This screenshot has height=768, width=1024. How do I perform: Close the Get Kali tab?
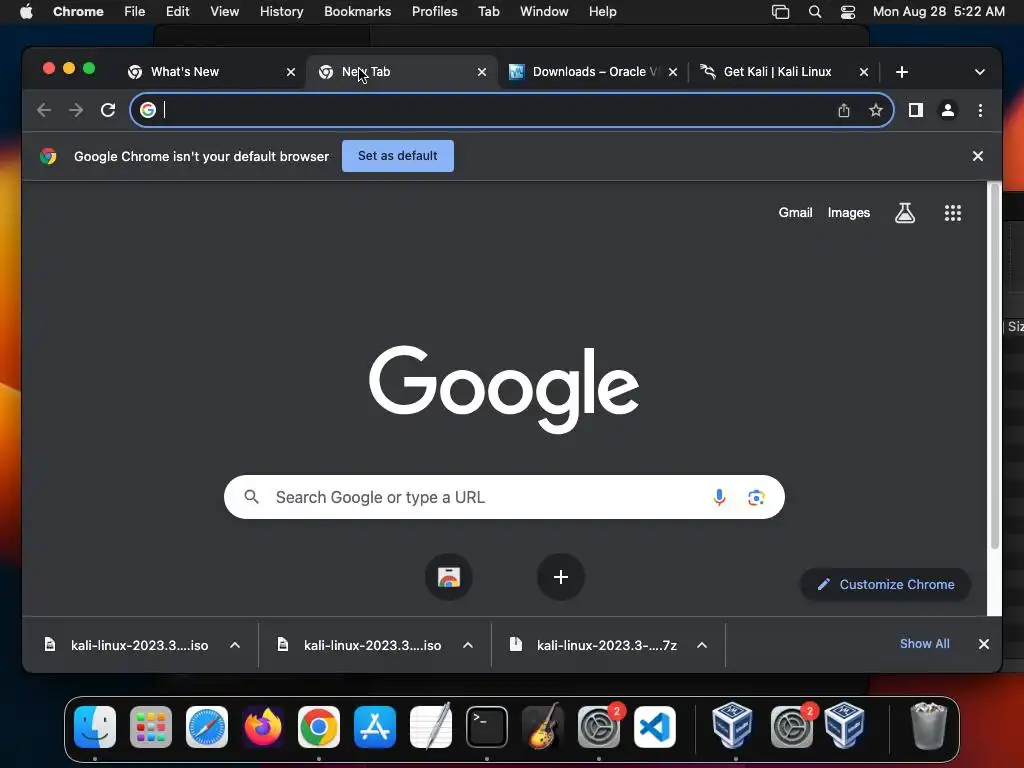[863, 72]
